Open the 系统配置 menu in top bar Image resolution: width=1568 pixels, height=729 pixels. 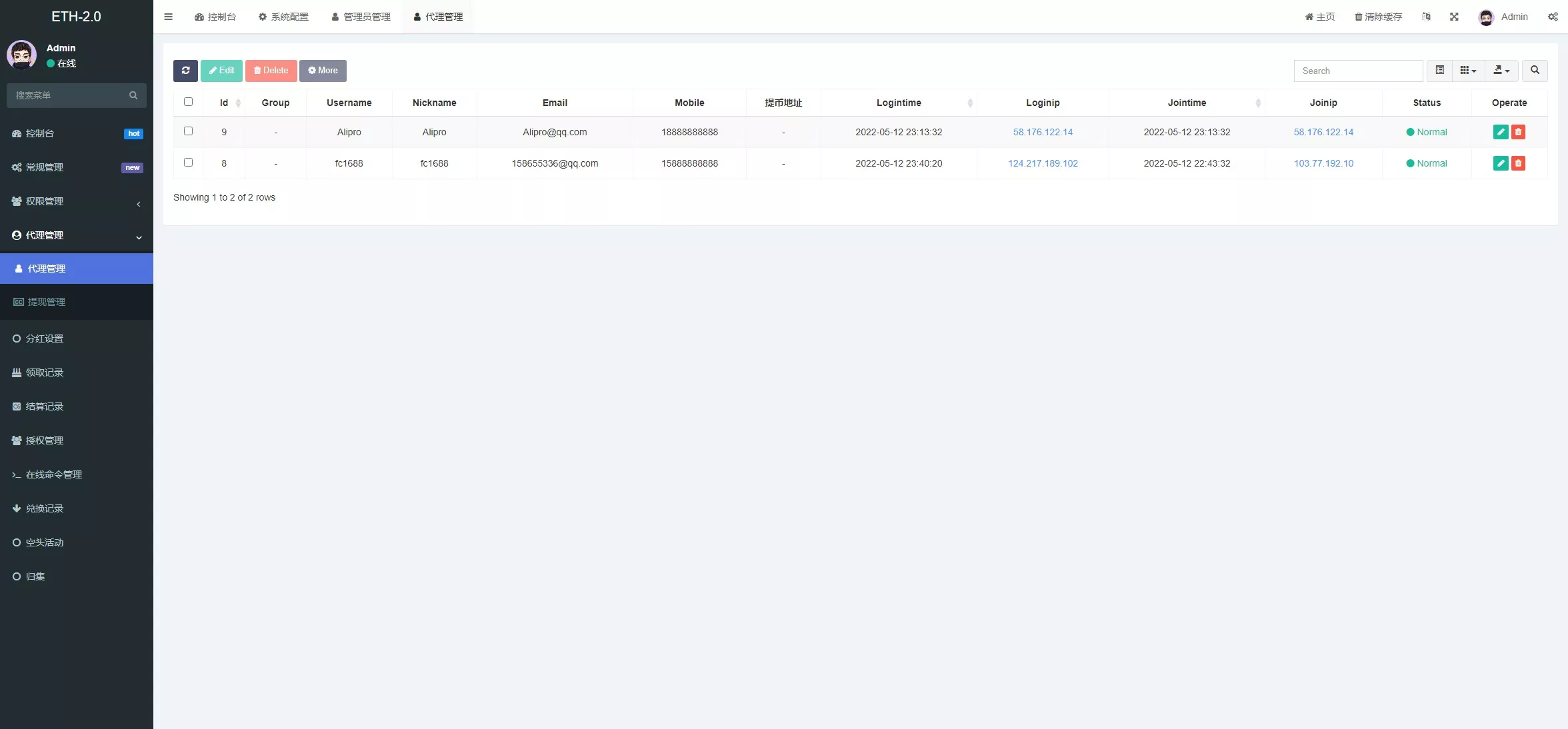[283, 17]
